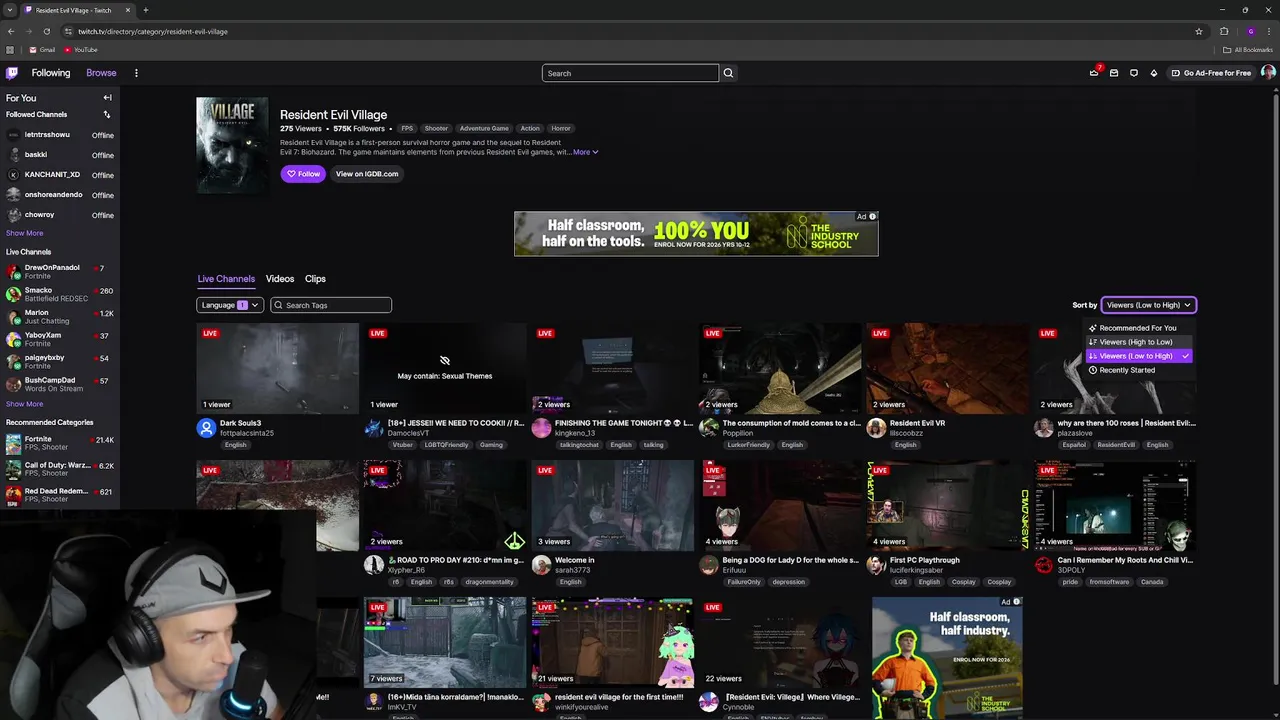1280x720 pixels.
Task: Open YouTube bookmark
Action: point(81,50)
